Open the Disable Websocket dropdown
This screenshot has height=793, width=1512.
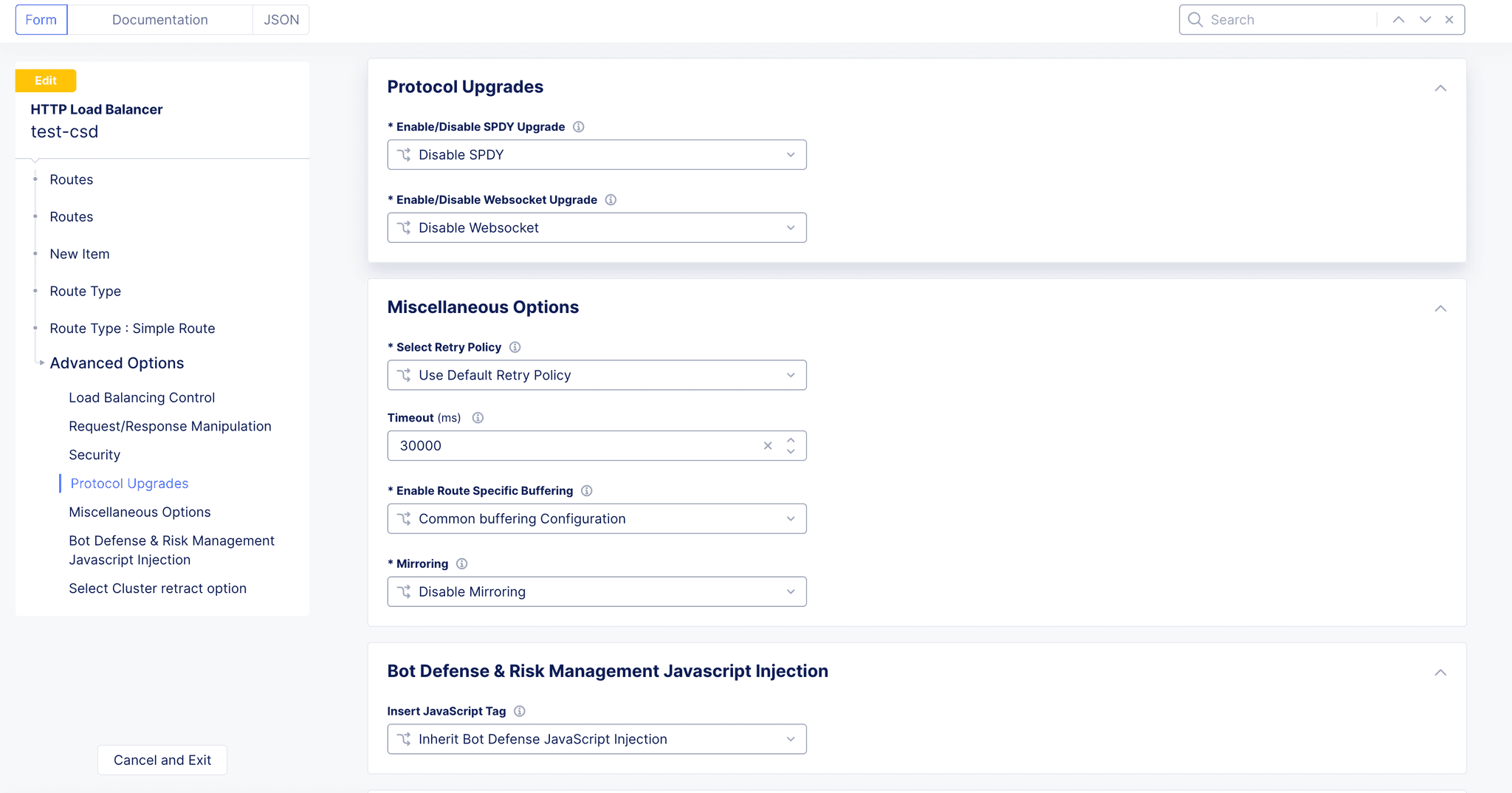597,228
